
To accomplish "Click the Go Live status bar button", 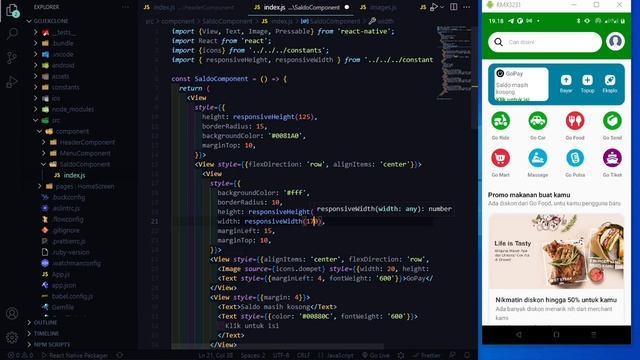I will coord(376,356).
